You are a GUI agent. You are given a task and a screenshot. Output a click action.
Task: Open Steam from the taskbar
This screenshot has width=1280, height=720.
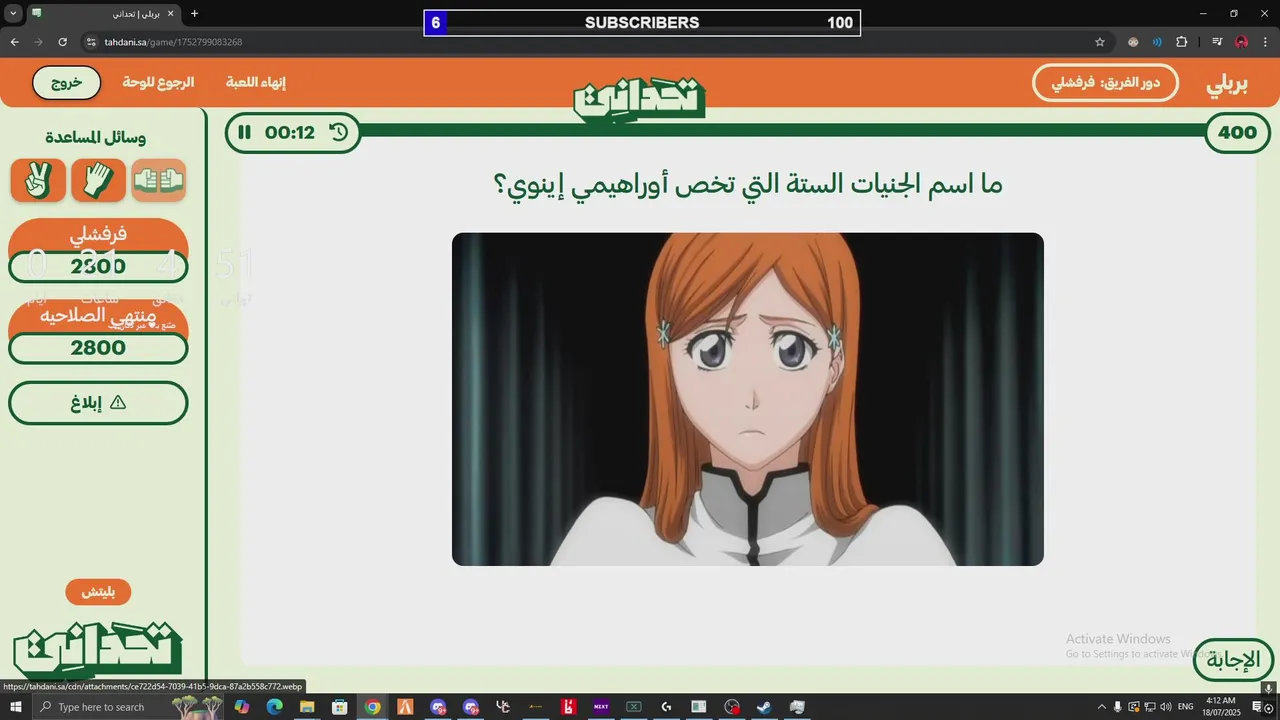click(764, 707)
